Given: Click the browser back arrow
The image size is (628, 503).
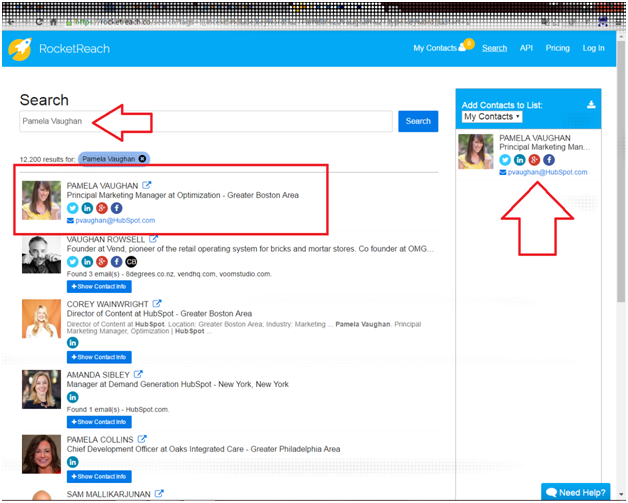Looking at the screenshot, I should click(11, 22).
